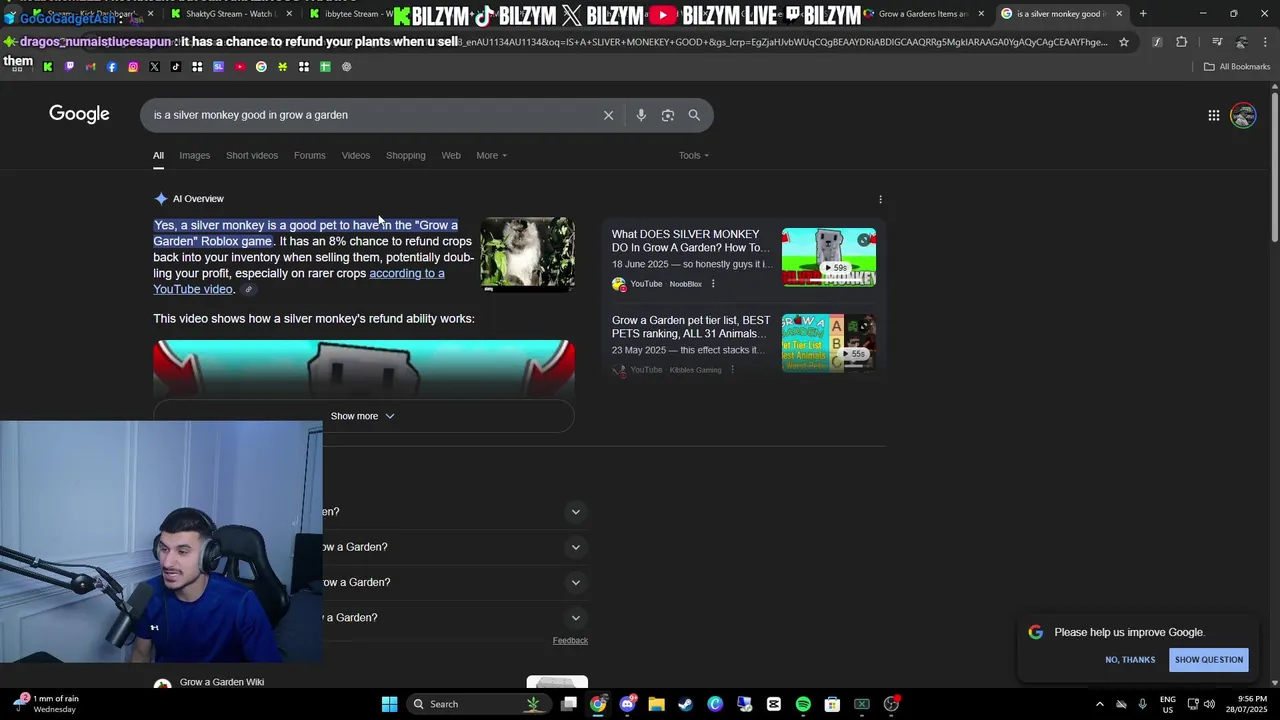The image size is (1280, 720).
Task: Open the X bookmark icon
Action: coord(154,67)
